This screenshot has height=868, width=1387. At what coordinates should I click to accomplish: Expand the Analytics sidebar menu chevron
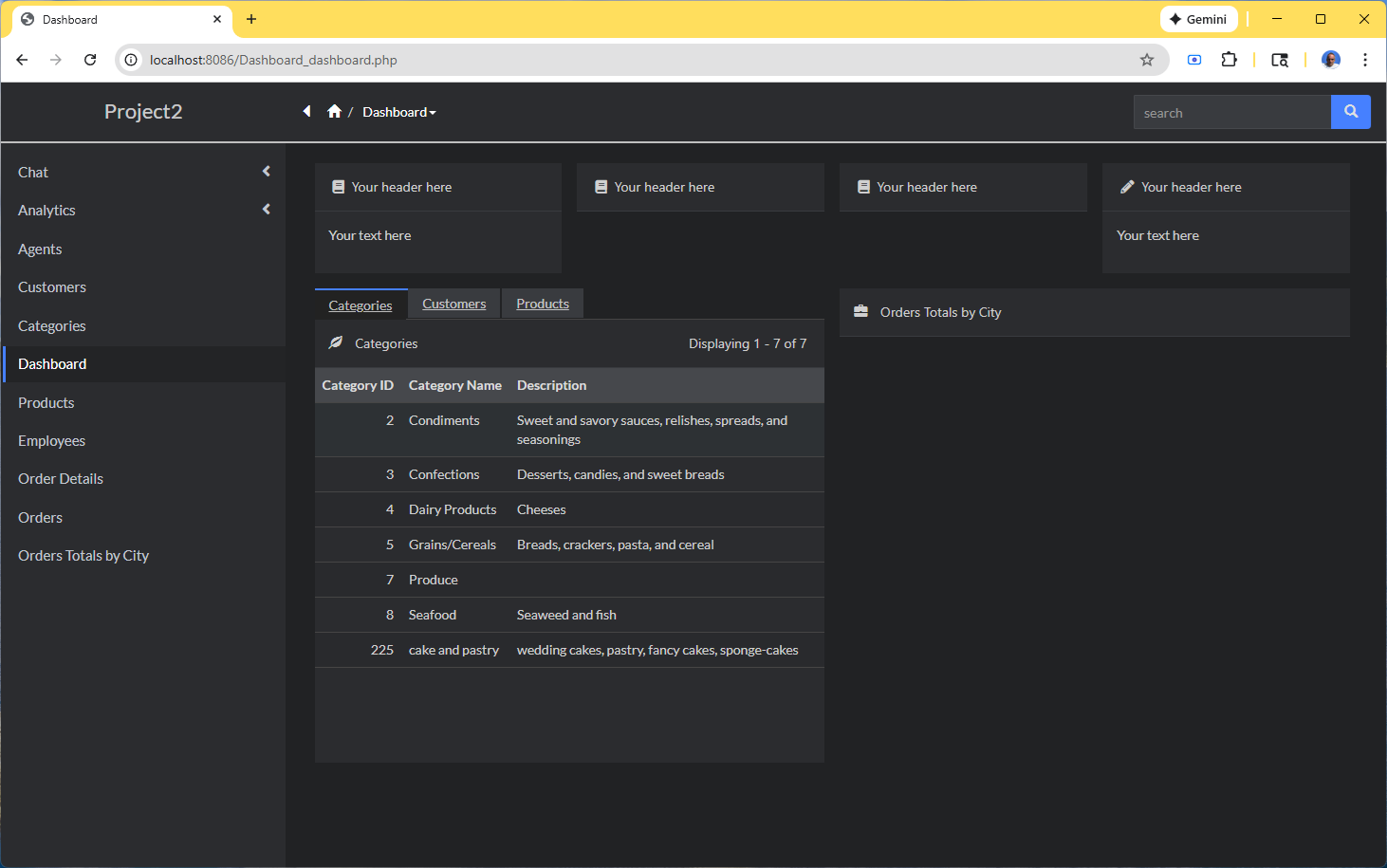coord(267,210)
